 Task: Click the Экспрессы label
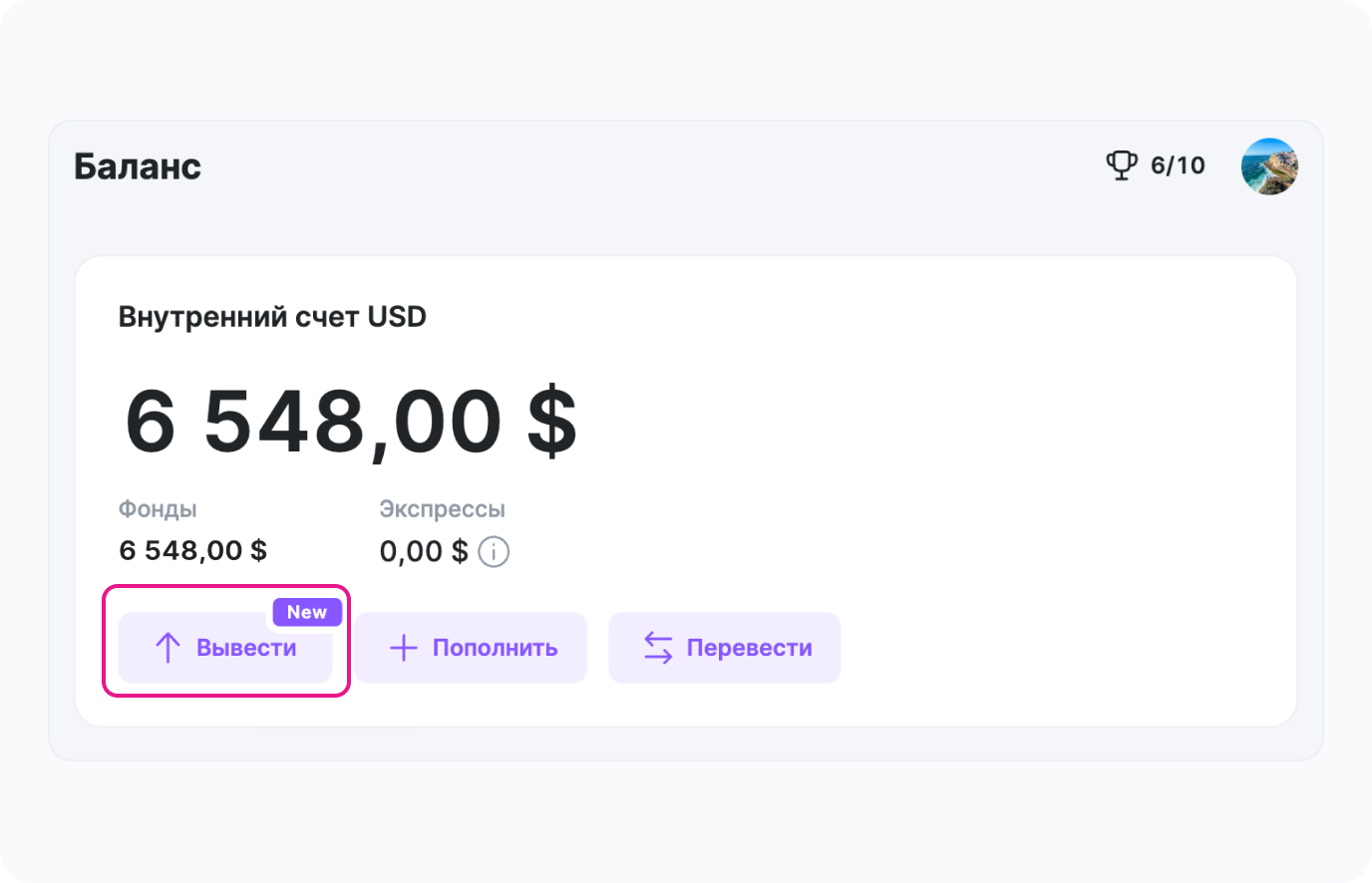[x=442, y=509]
